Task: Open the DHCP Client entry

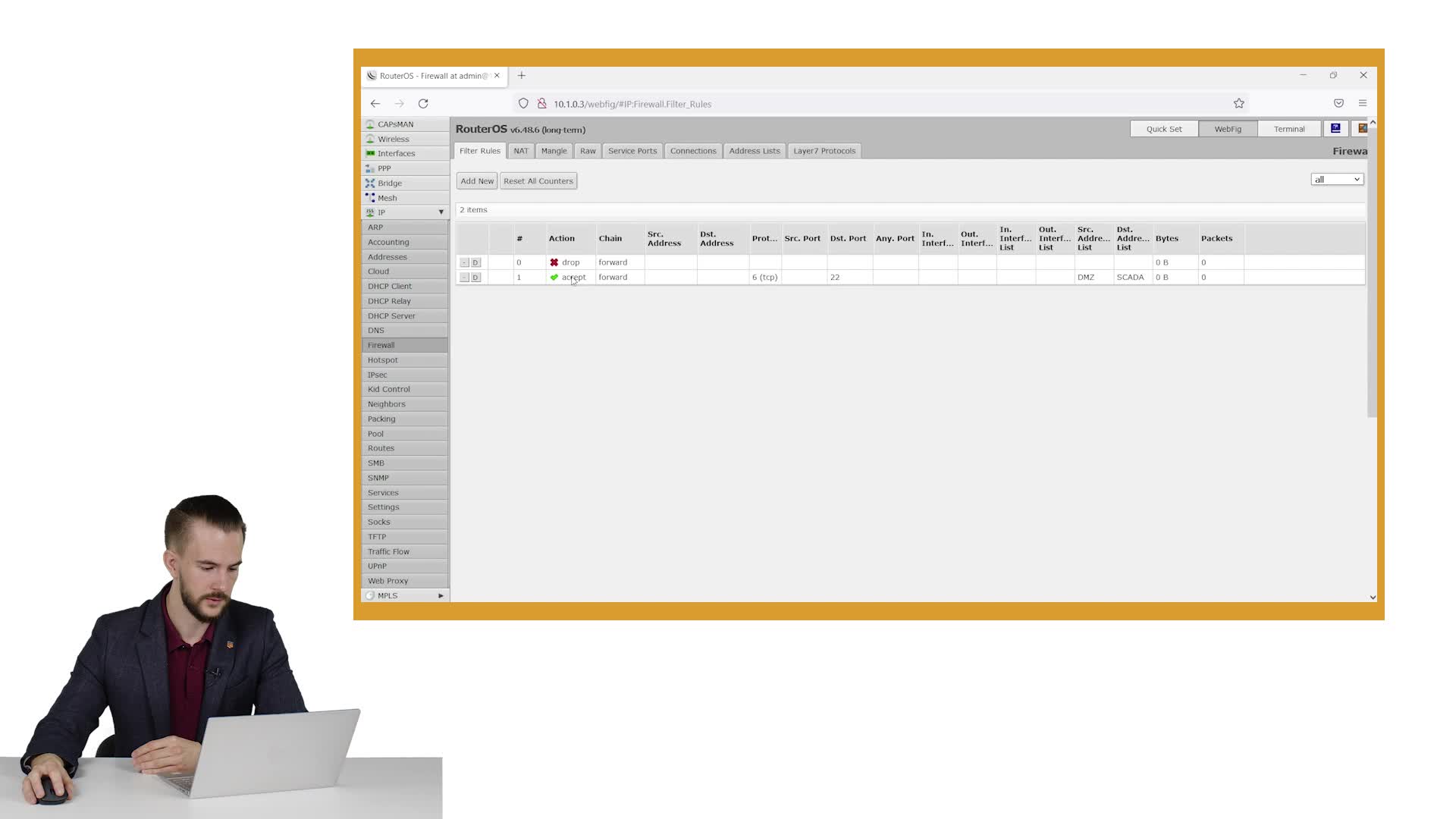Action: click(405, 286)
